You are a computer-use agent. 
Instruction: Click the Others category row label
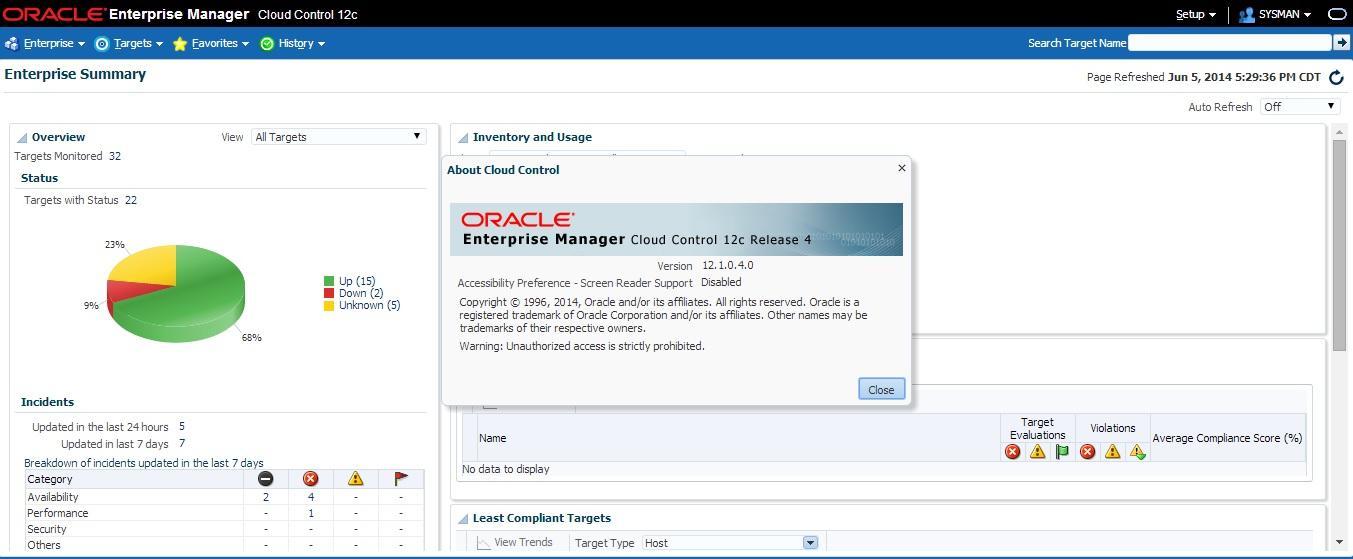click(x=43, y=545)
